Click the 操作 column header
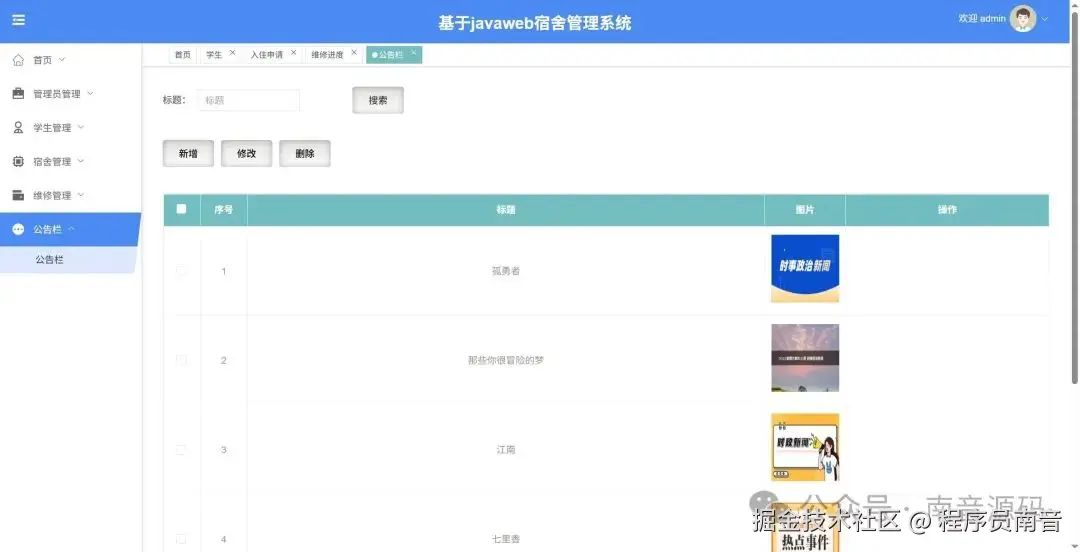Viewport: 1080px width, 552px height. tap(947, 209)
